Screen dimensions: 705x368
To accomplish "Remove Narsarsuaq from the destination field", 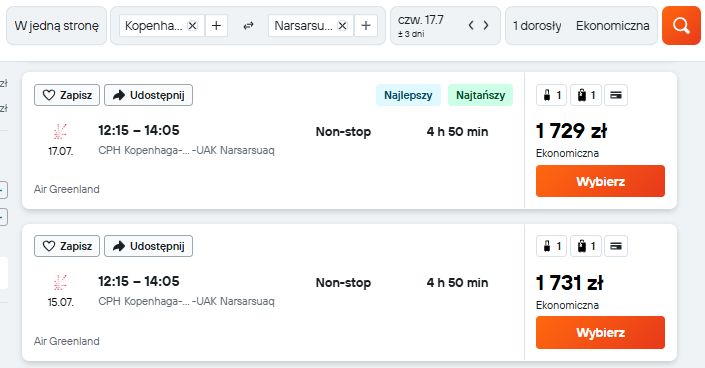I will (x=342, y=26).
